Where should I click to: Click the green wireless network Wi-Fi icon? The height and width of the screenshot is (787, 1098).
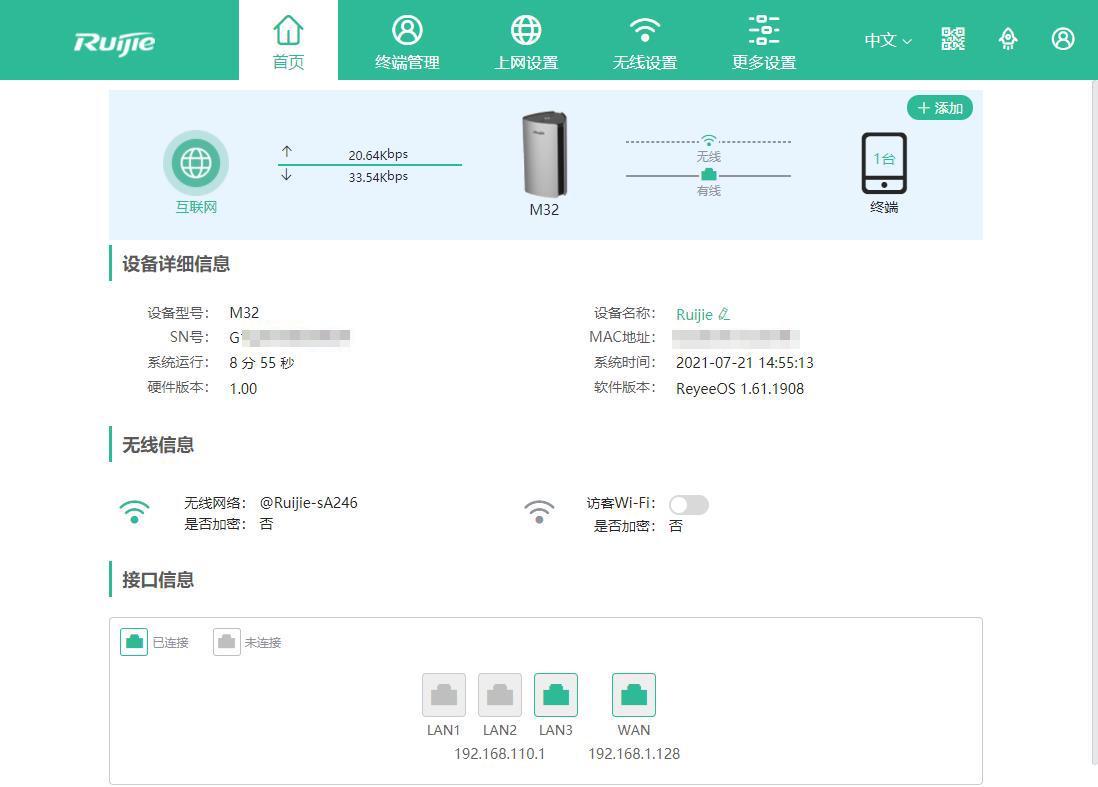[134, 512]
